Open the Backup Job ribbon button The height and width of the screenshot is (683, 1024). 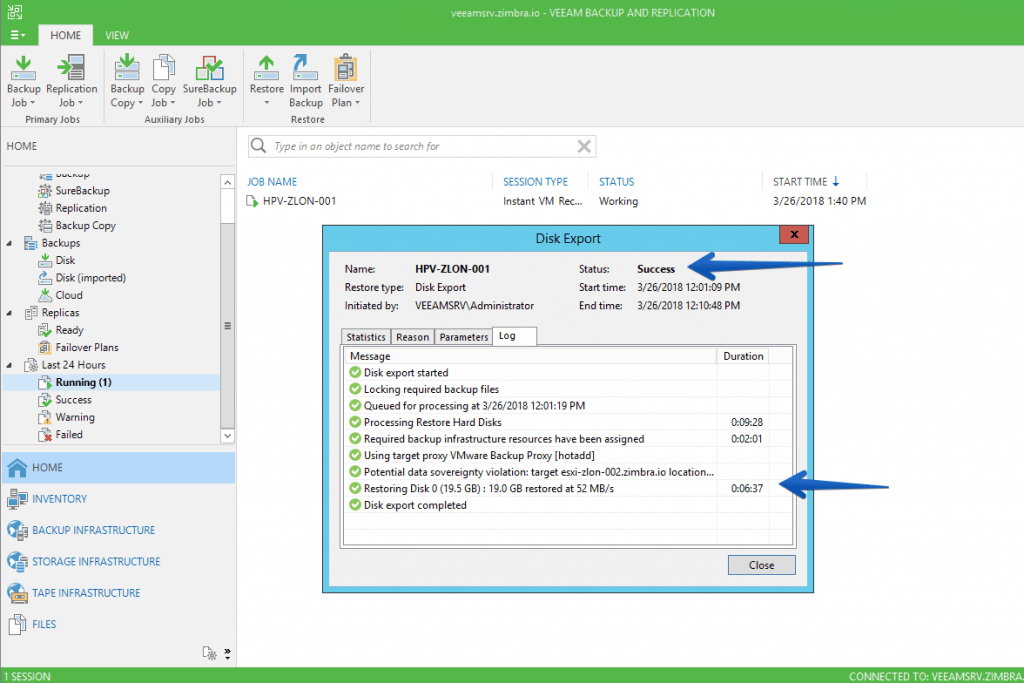pyautogui.click(x=24, y=81)
